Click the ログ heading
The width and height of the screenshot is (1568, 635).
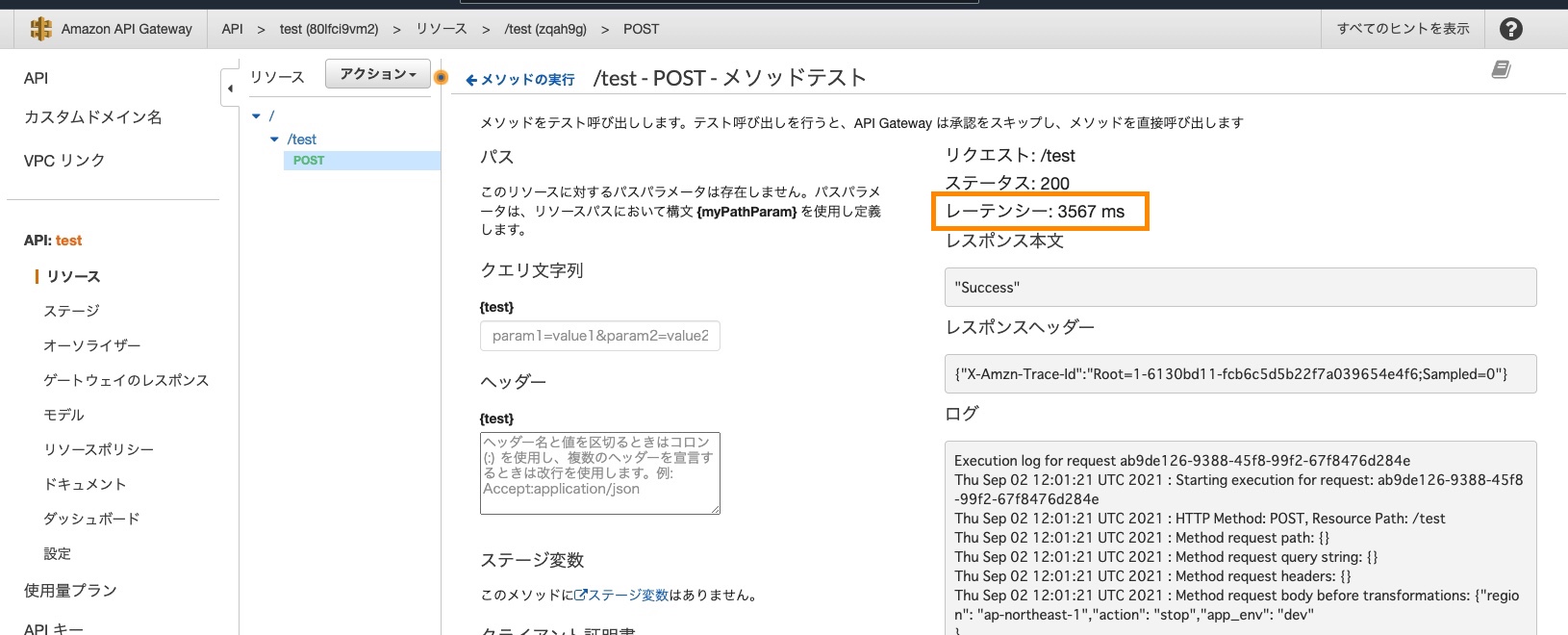click(x=962, y=413)
